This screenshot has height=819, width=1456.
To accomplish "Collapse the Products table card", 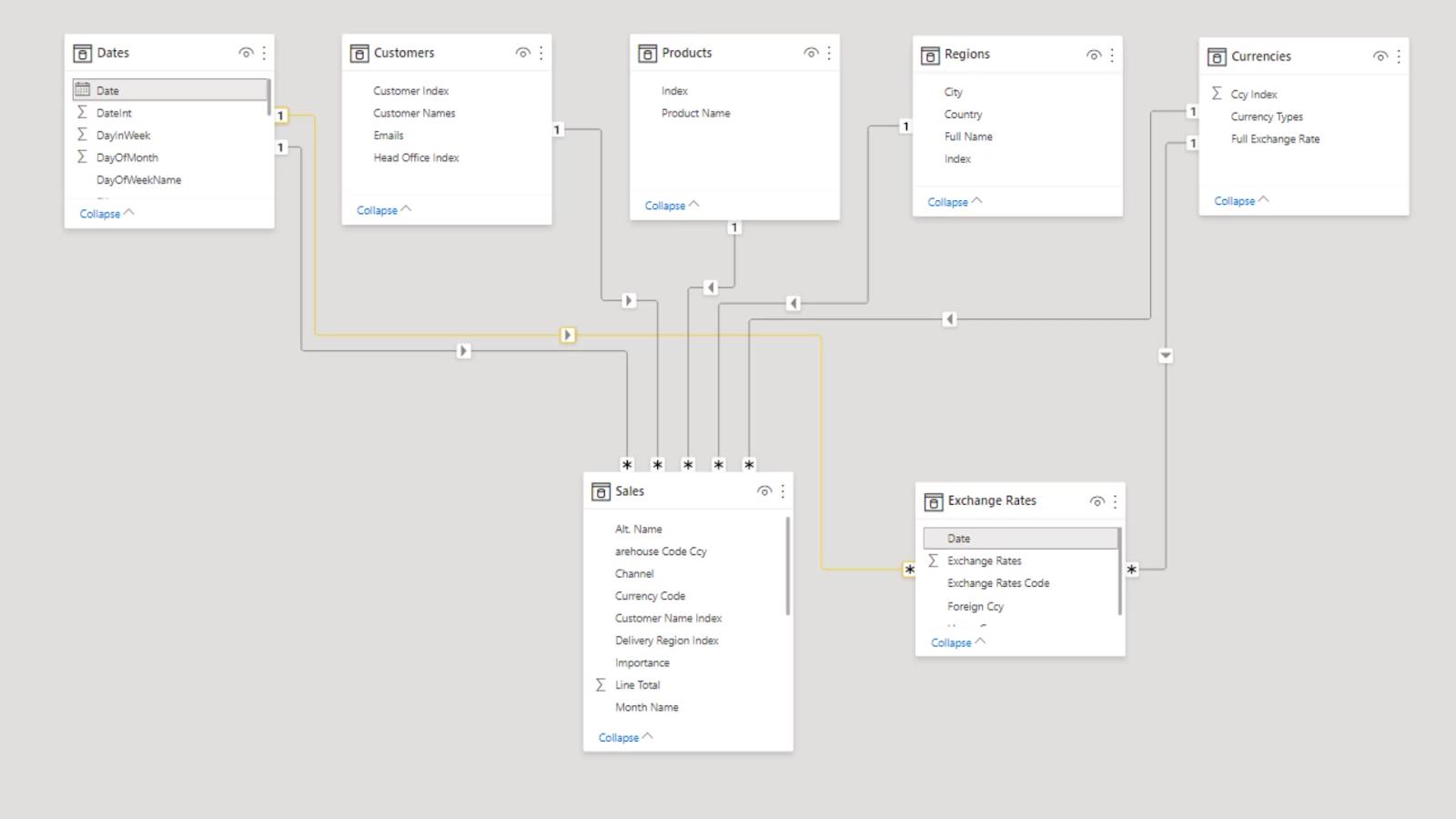I will click(x=672, y=206).
